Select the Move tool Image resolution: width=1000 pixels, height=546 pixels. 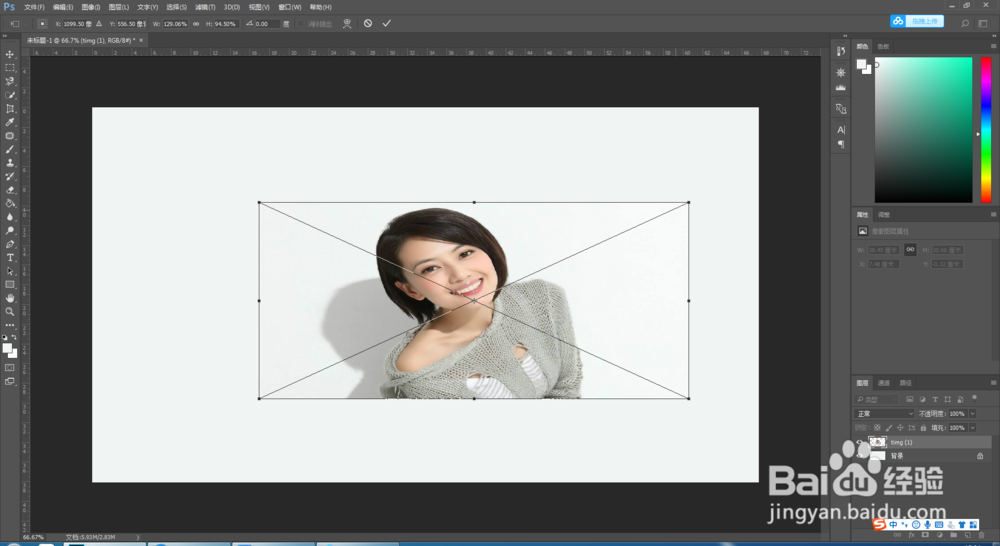(x=10, y=54)
